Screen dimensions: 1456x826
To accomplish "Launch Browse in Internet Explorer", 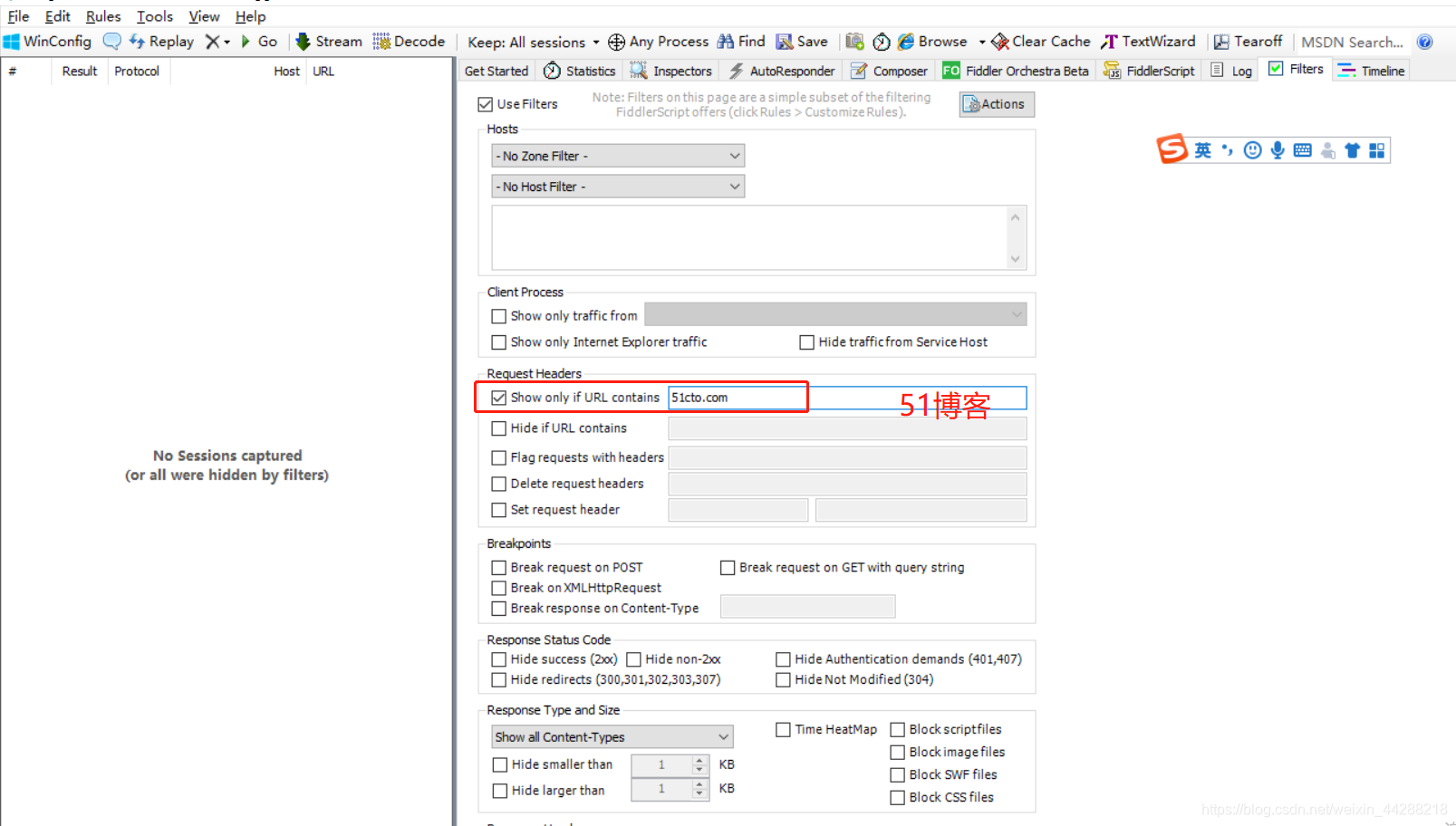I will (x=932, y=42).
